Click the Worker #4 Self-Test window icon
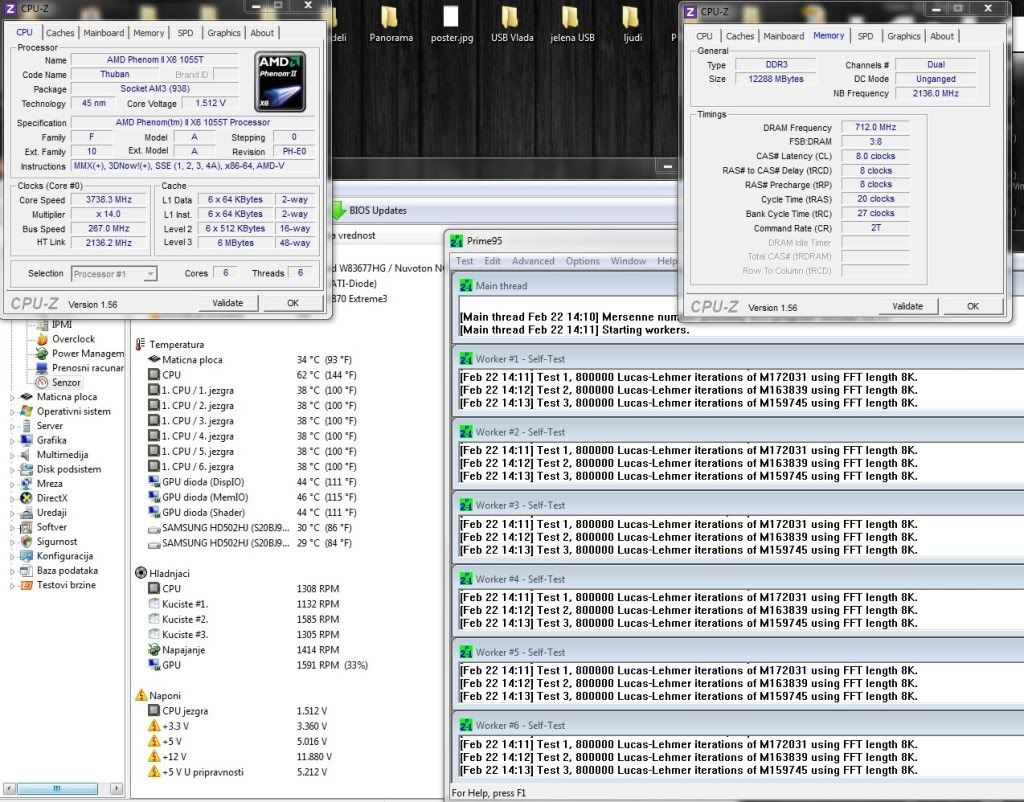The height and width of the screenshot is (802, 1024). (466, 579)
